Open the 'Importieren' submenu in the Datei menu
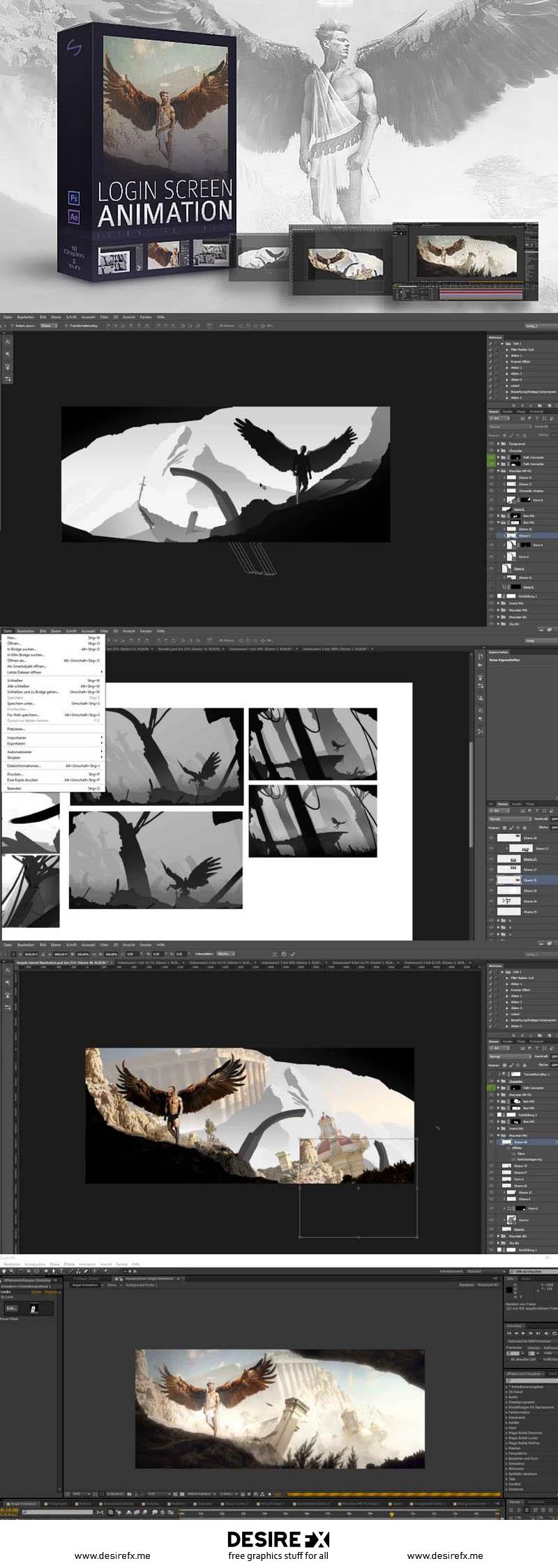This screenshot has height=1568, width=558. [x=17, y=737]
